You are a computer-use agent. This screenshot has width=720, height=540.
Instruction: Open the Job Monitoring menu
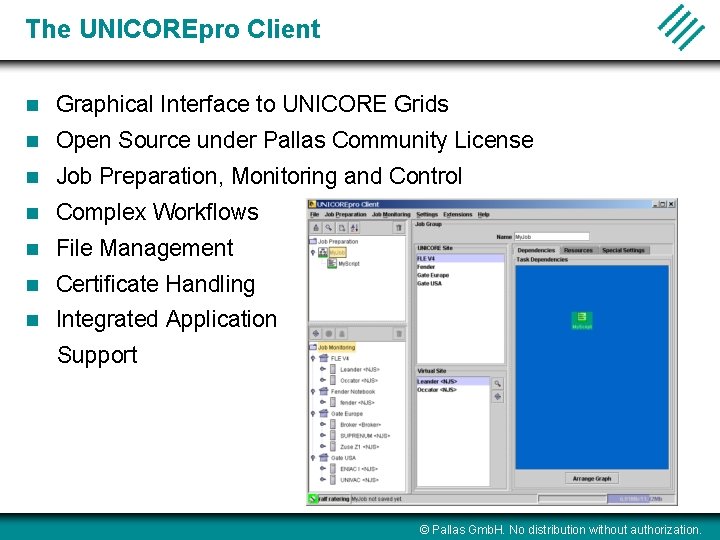[391, 214]
